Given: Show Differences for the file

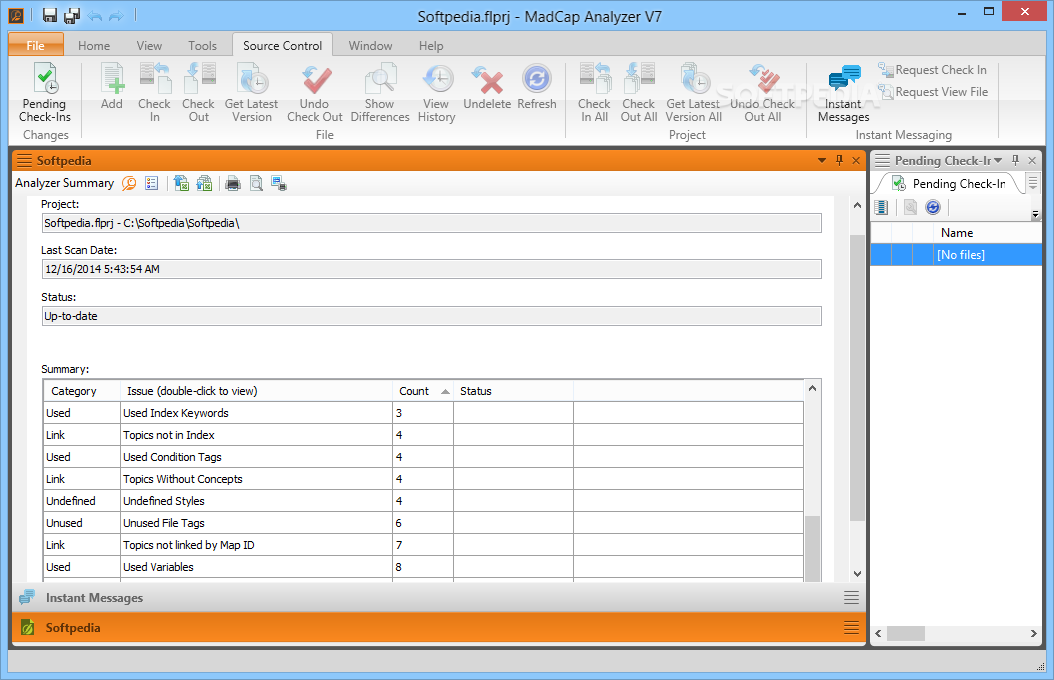Looking at the screenshot, I should pyautogui.click(x=380, y=93).
